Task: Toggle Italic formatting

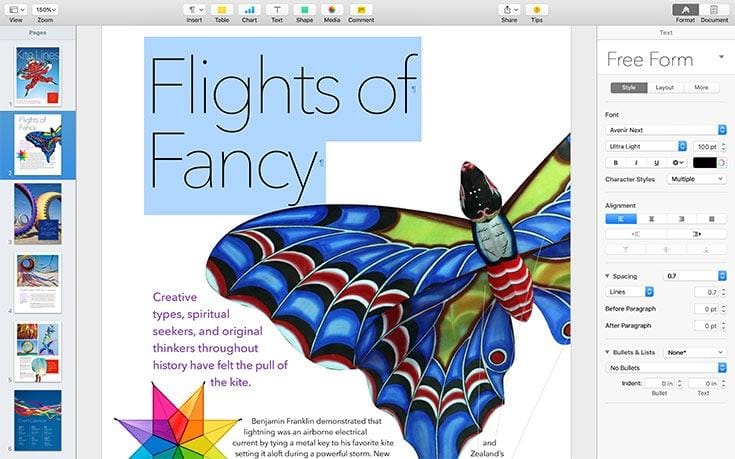Action: [636, 163]
